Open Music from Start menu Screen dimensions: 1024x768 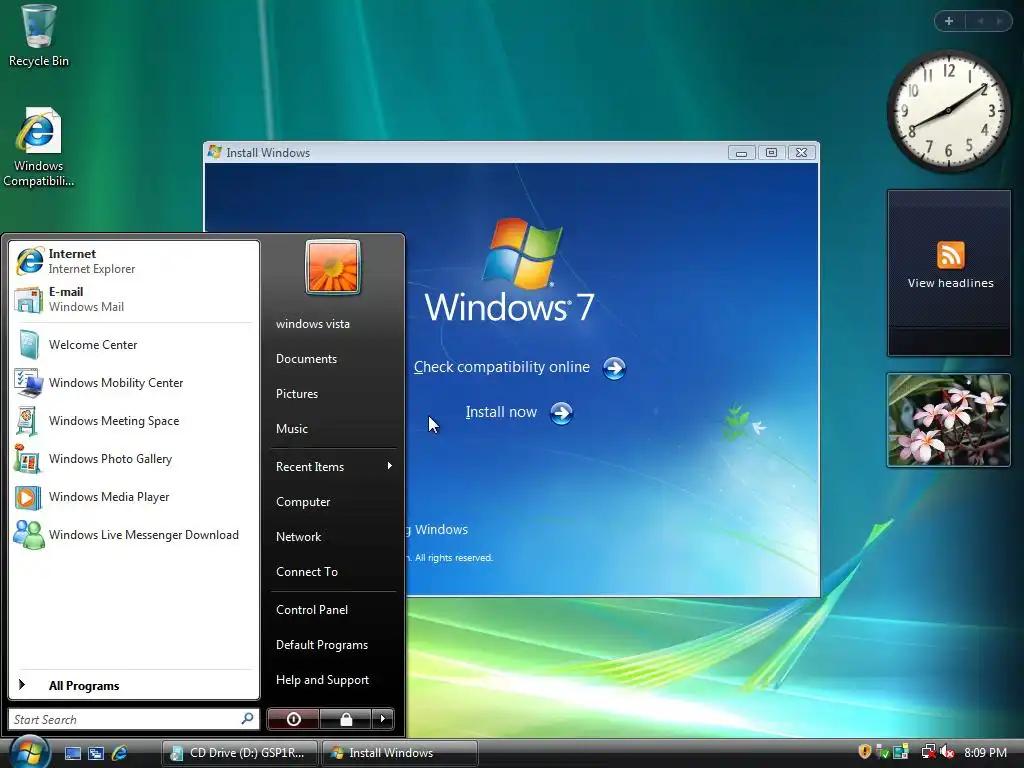click(333, 429)
